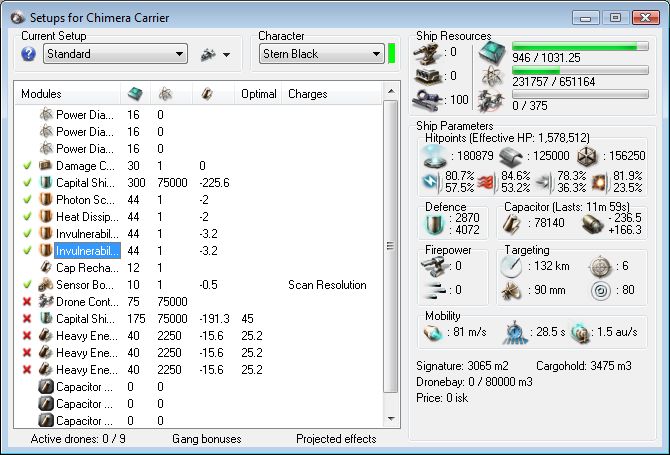This screenshot has width=670, height=455.
Task: Click the shield hitpoints icon
Action: point(435,156)
